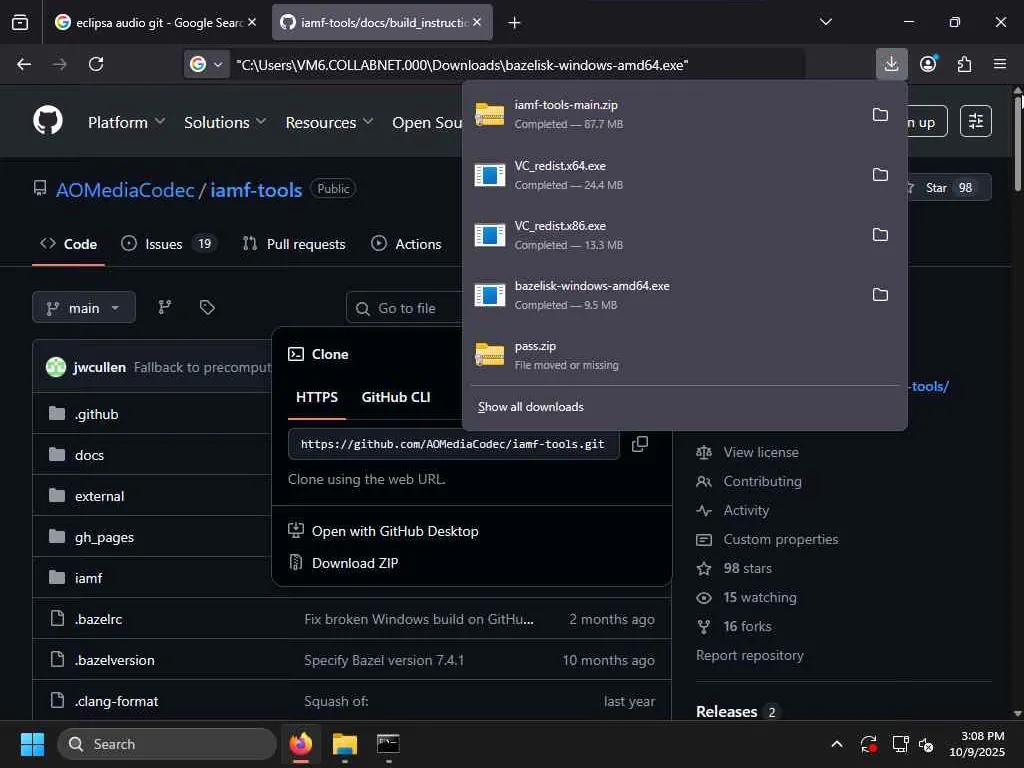Show VC_redist.x64.exe in its folder
This screenshot has height=768, width=1024.
coord(880,174)
